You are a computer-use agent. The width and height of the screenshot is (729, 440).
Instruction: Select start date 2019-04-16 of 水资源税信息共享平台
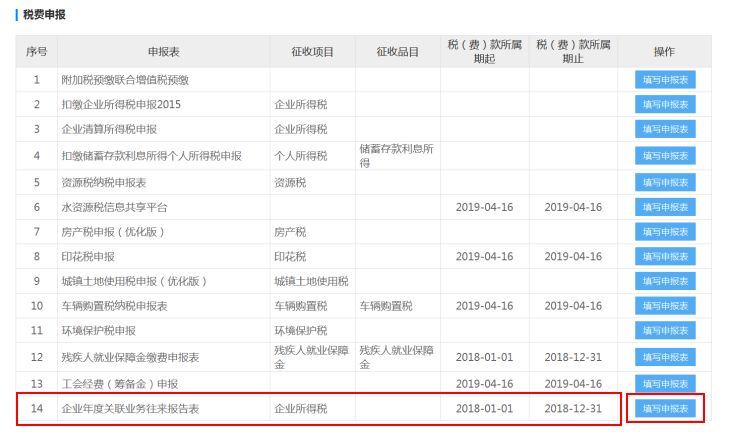click(x=484, y=207)
